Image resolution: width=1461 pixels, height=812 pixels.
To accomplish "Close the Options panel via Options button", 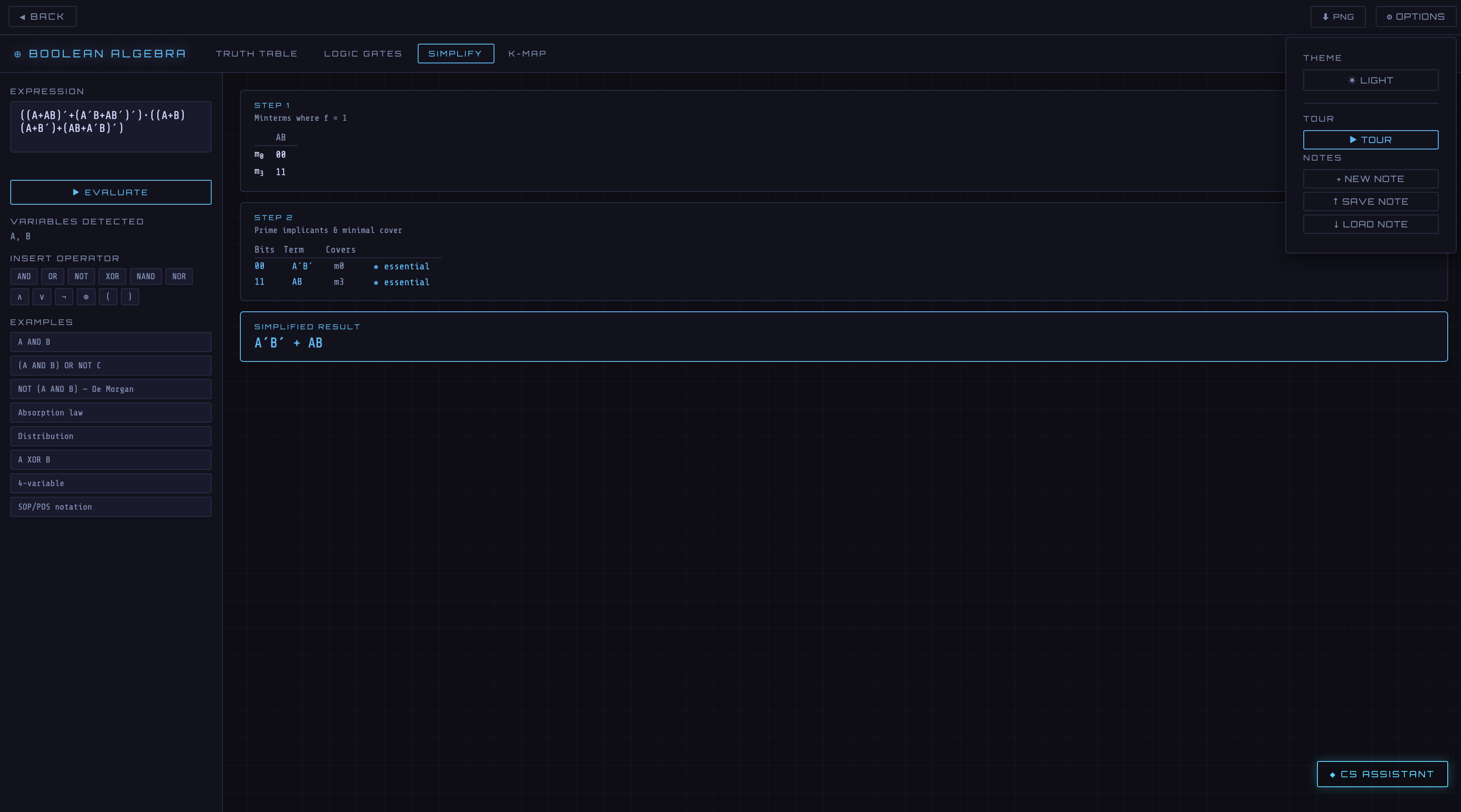I will 1415,16.
